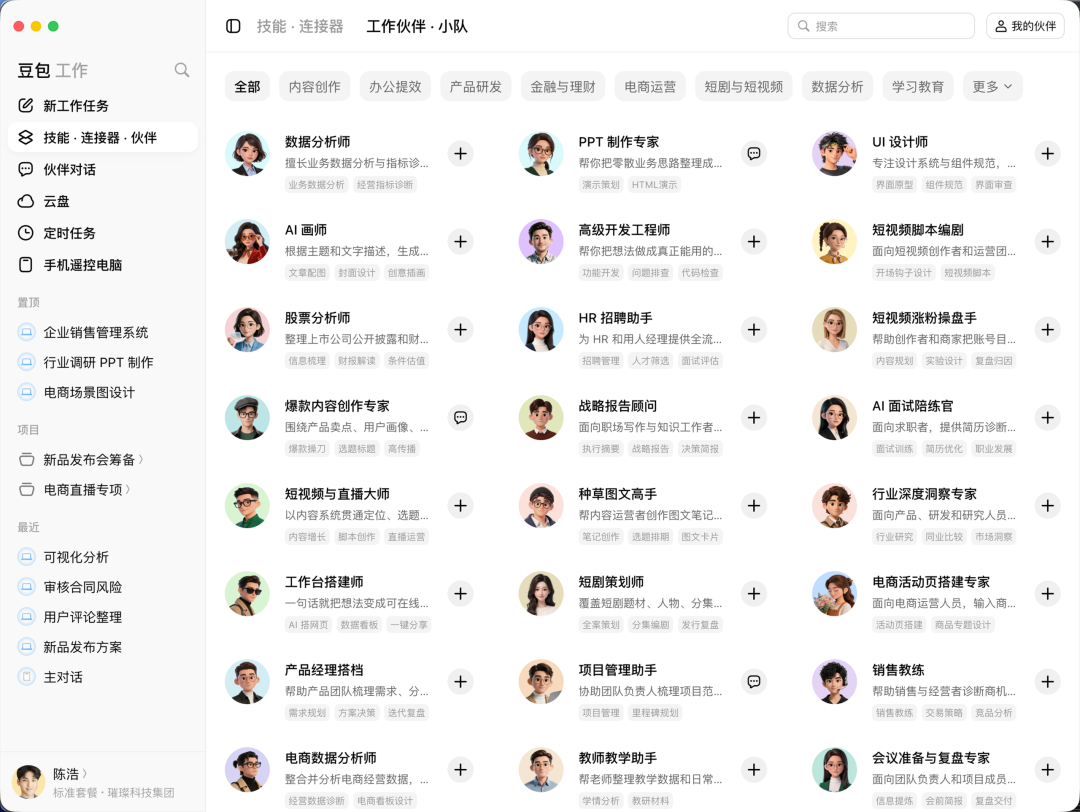
Task: Start a 新工作任务
Action: coord(103,106)
